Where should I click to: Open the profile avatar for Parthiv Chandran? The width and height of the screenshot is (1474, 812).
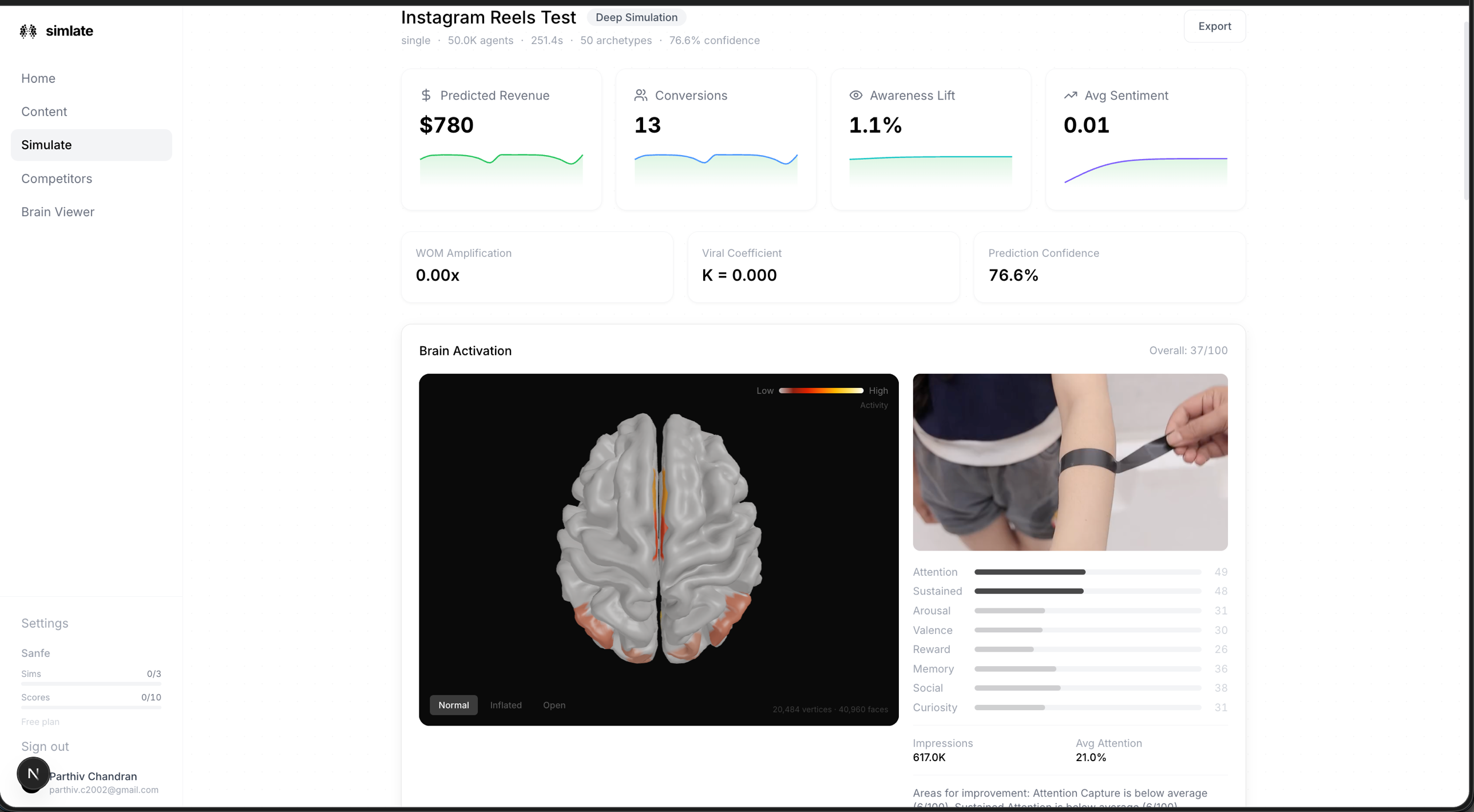pyautogui.click(x=32, y=775)
